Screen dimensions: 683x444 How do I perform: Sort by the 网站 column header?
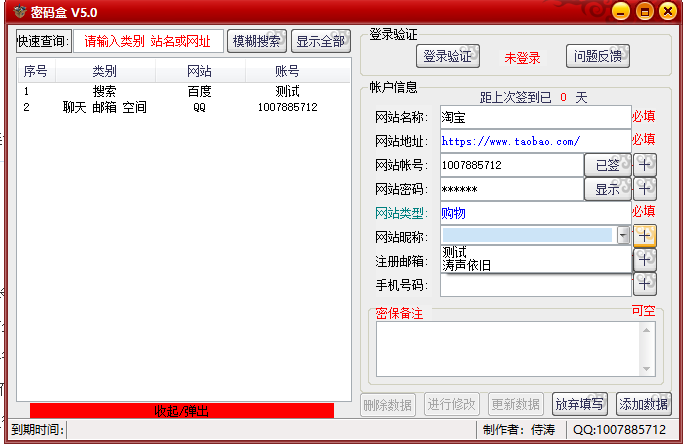[x=200, y=71]
